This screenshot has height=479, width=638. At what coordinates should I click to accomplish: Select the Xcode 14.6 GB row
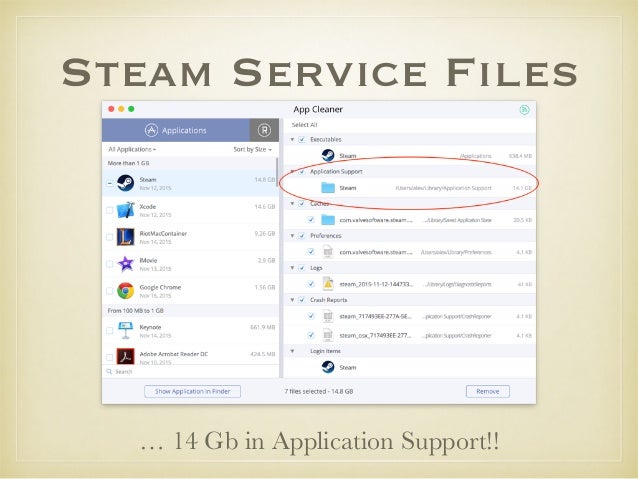(190, 210)
